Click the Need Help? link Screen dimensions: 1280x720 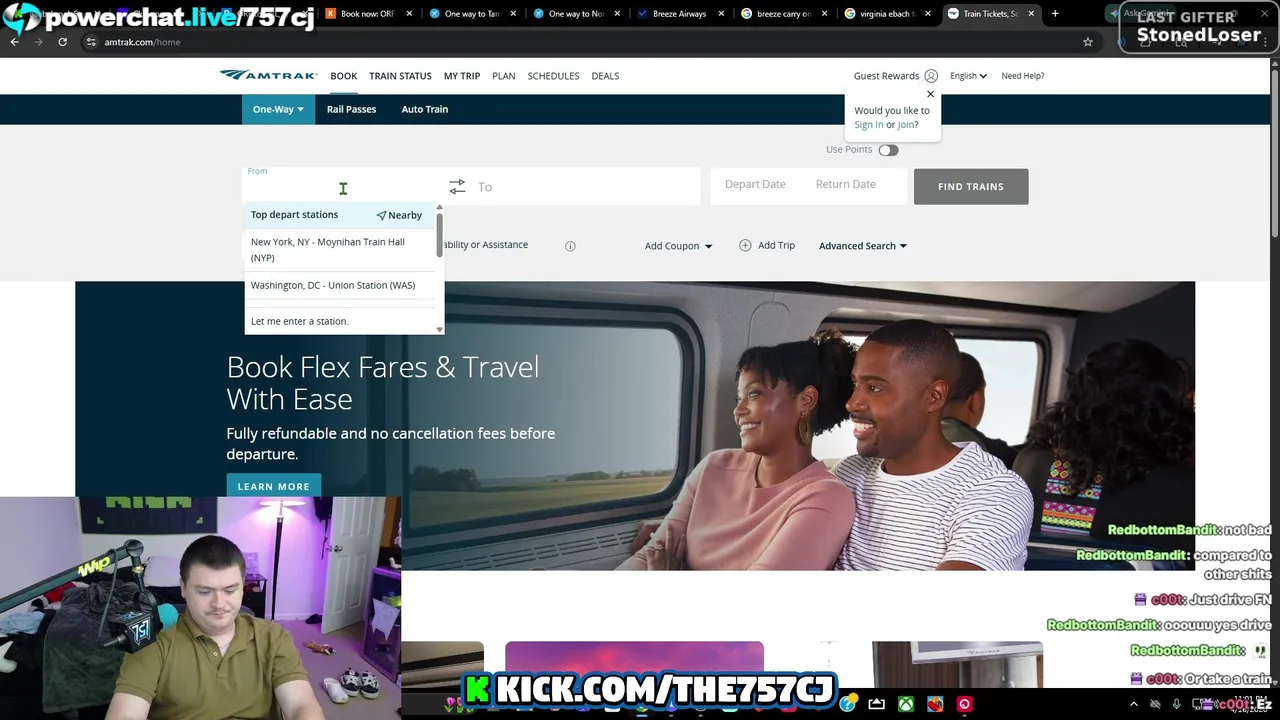(1022, 76)
